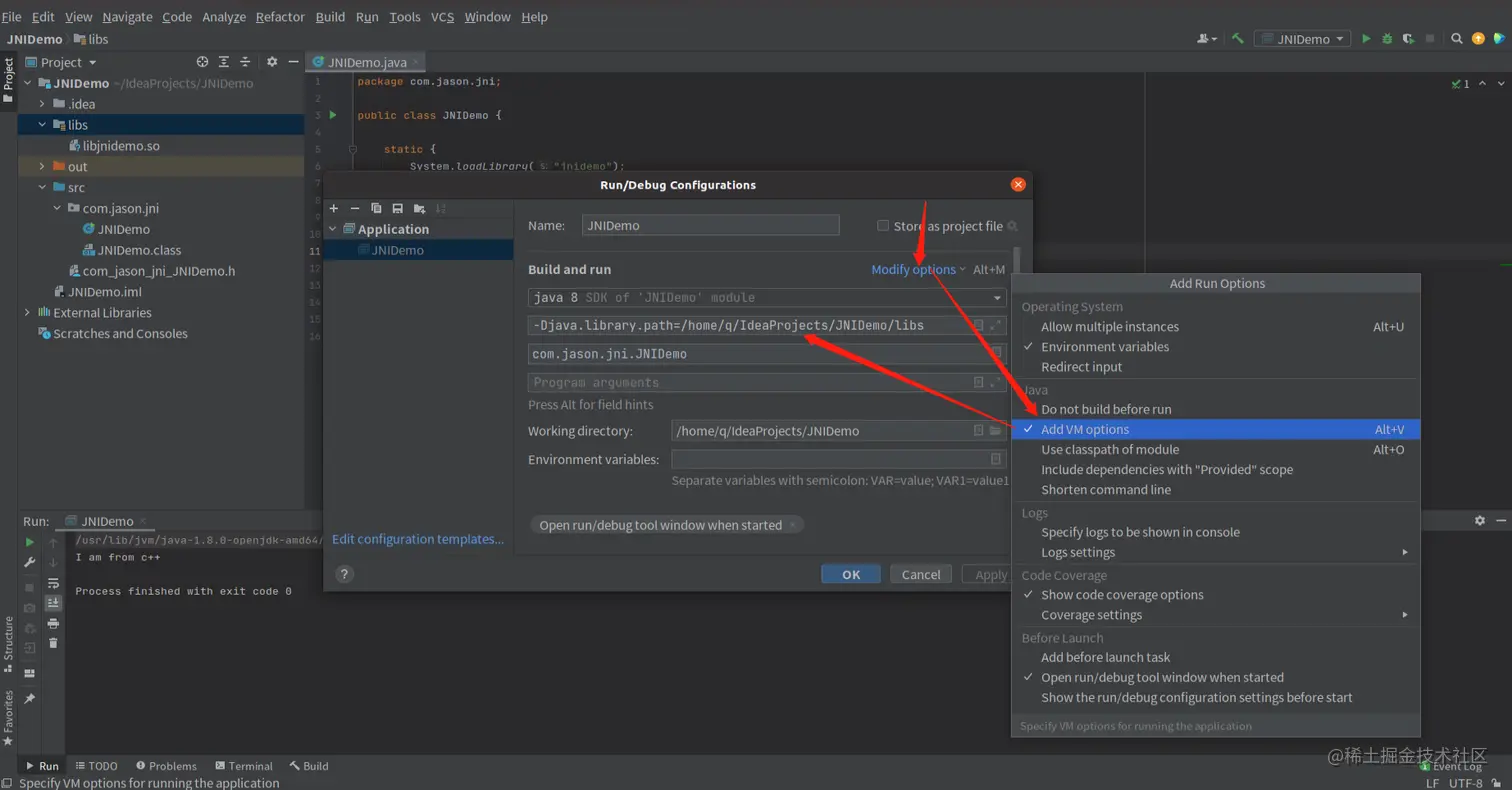Hide the Project panel with the minus icon
Viewport: 1512px width, 790px height.
point(293,62)
